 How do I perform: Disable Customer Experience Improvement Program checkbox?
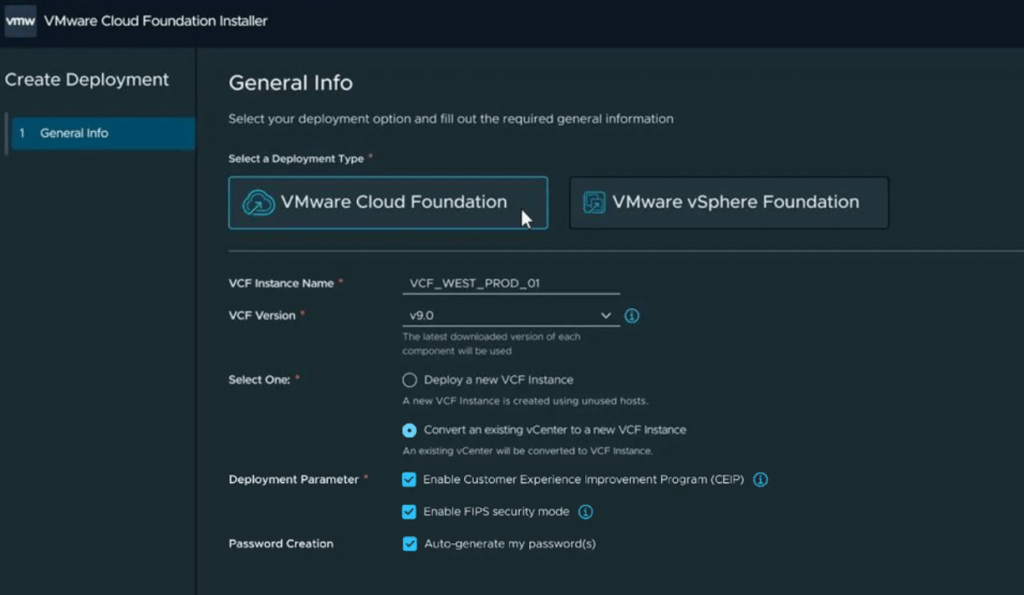pyautogui.click(x=409, y=480)
